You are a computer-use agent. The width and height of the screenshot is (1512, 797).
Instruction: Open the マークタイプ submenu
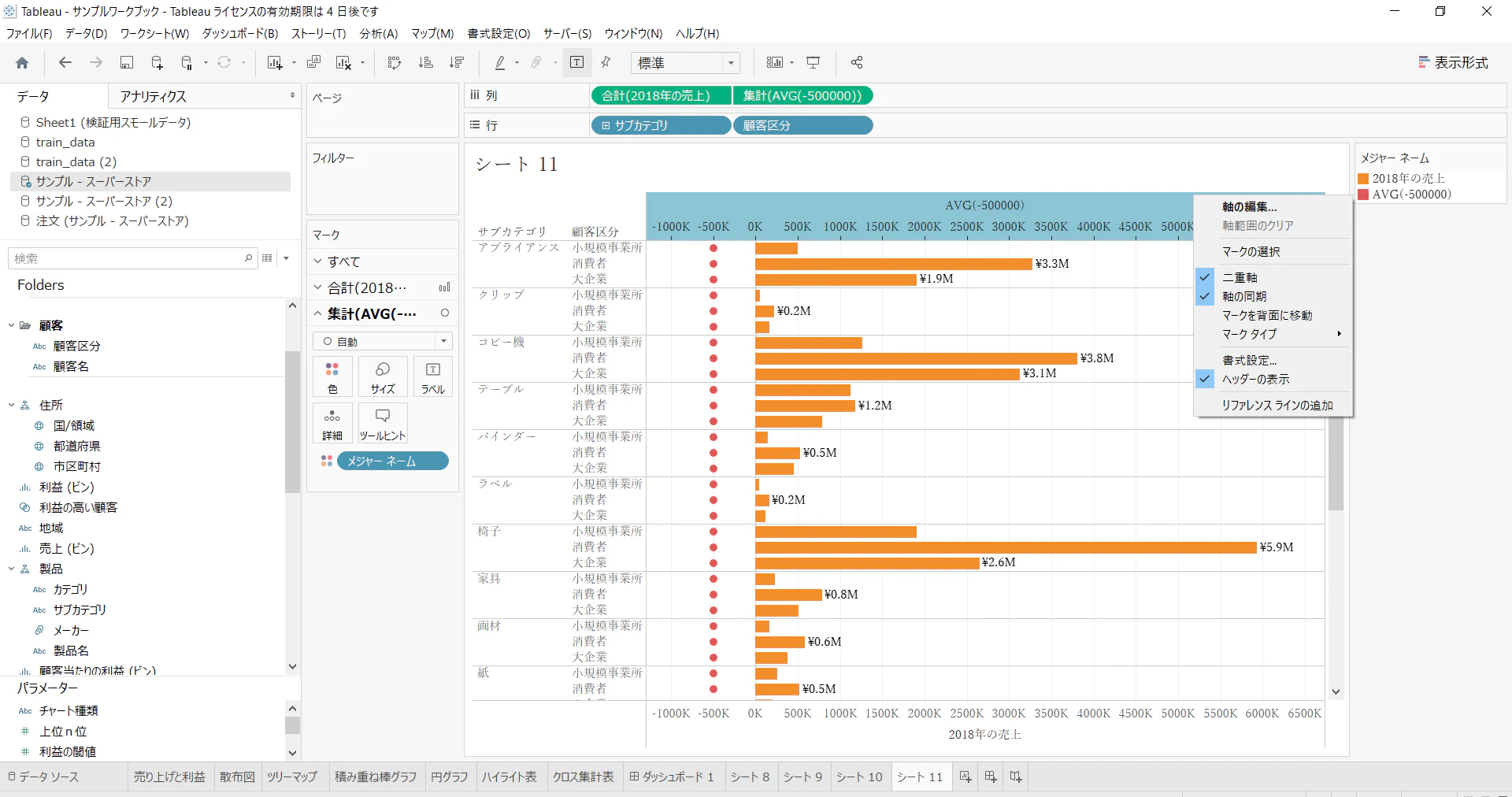pyautogui.click(x=1273, y=334)
